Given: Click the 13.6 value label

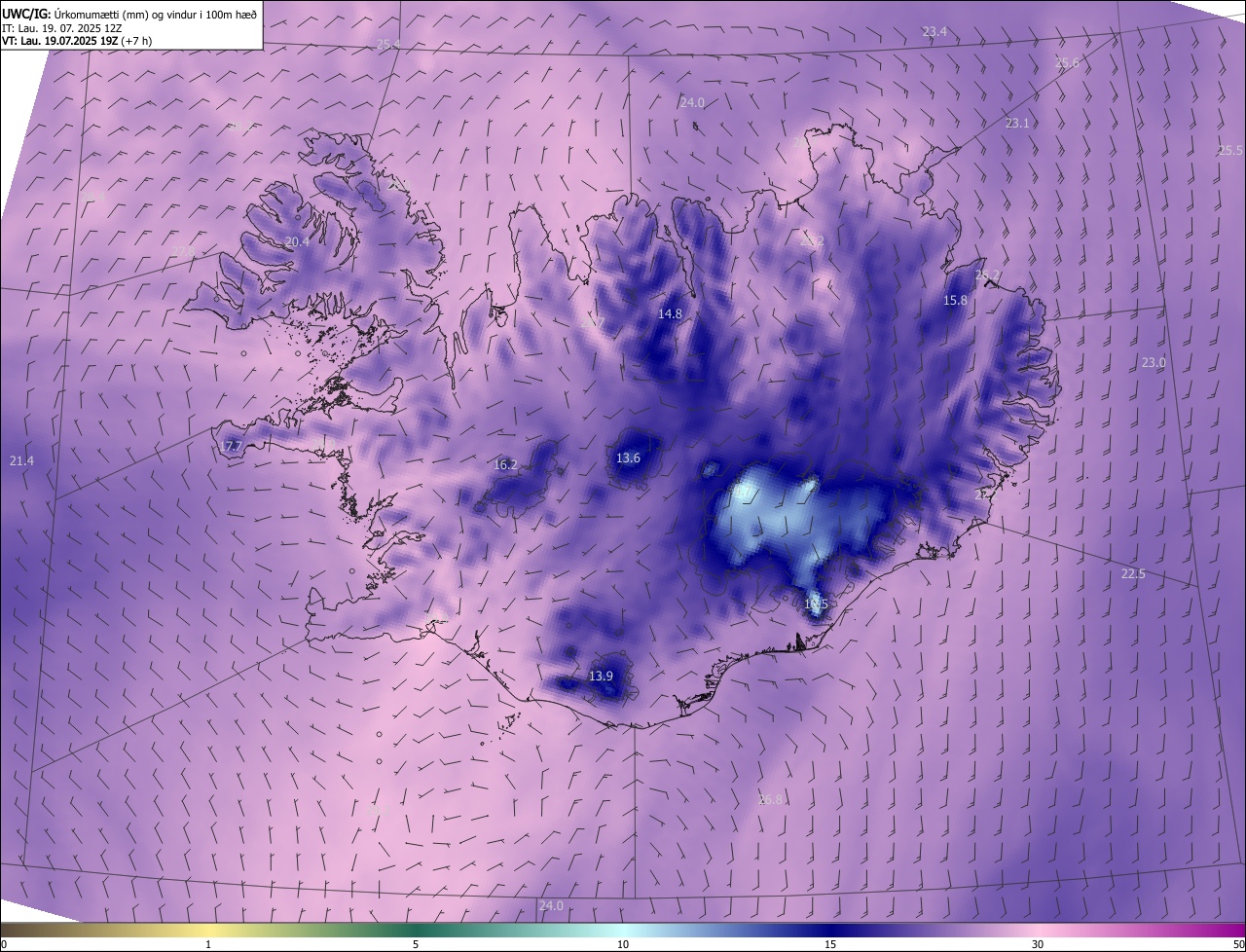Looking at the screenshot, I should pyautogui.click(x=628, y=458).
